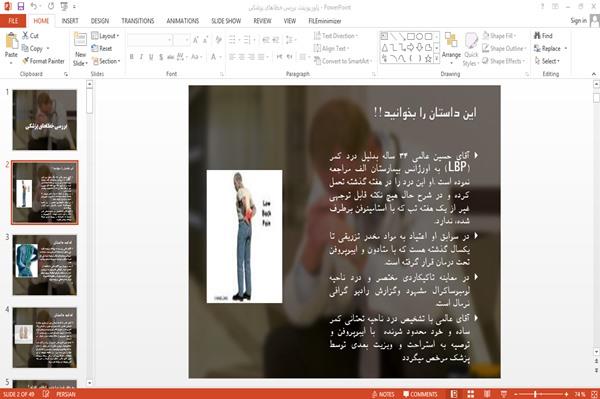Select slide 1 thumbnail
This screenshot has width=600, height=399.
44,120
